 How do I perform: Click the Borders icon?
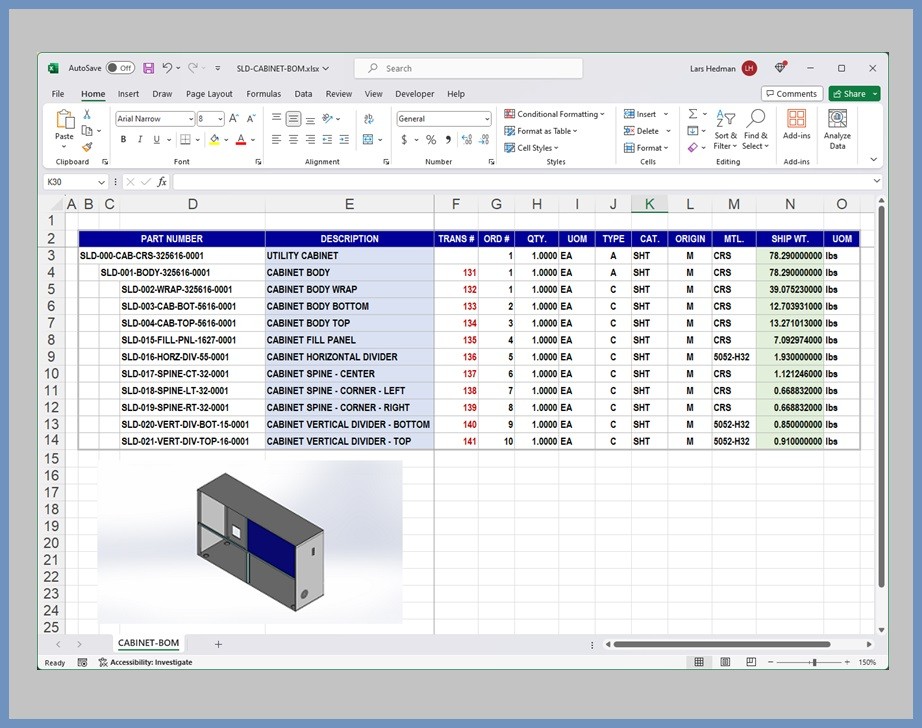point(185,139)
